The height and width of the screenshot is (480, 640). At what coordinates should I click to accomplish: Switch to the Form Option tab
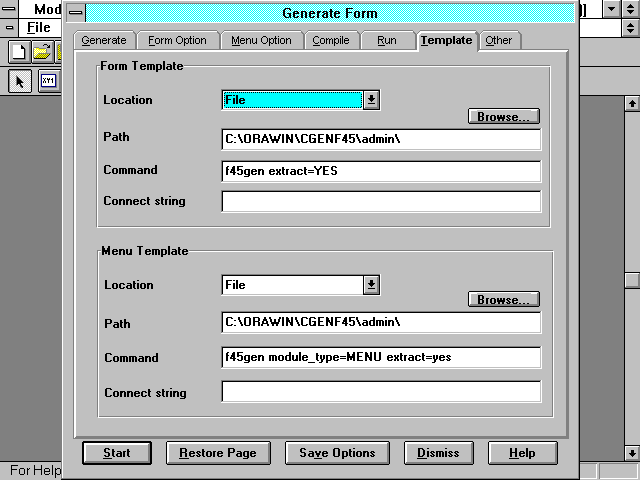point(177,41)
